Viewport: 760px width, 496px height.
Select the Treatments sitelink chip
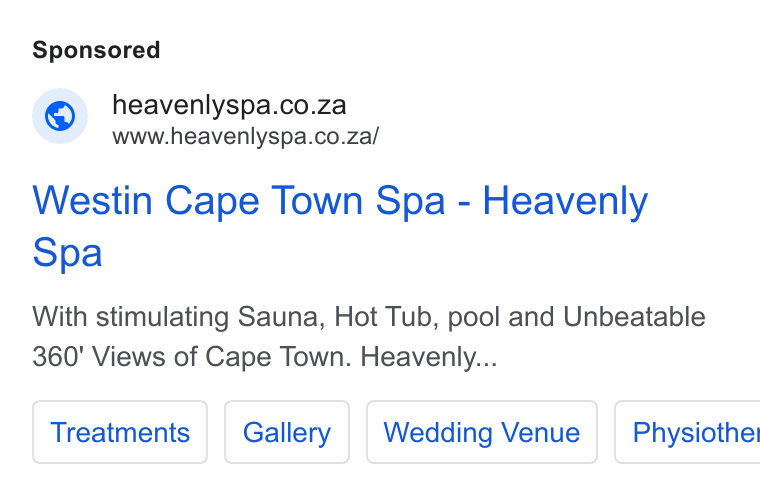pos(120,432)
